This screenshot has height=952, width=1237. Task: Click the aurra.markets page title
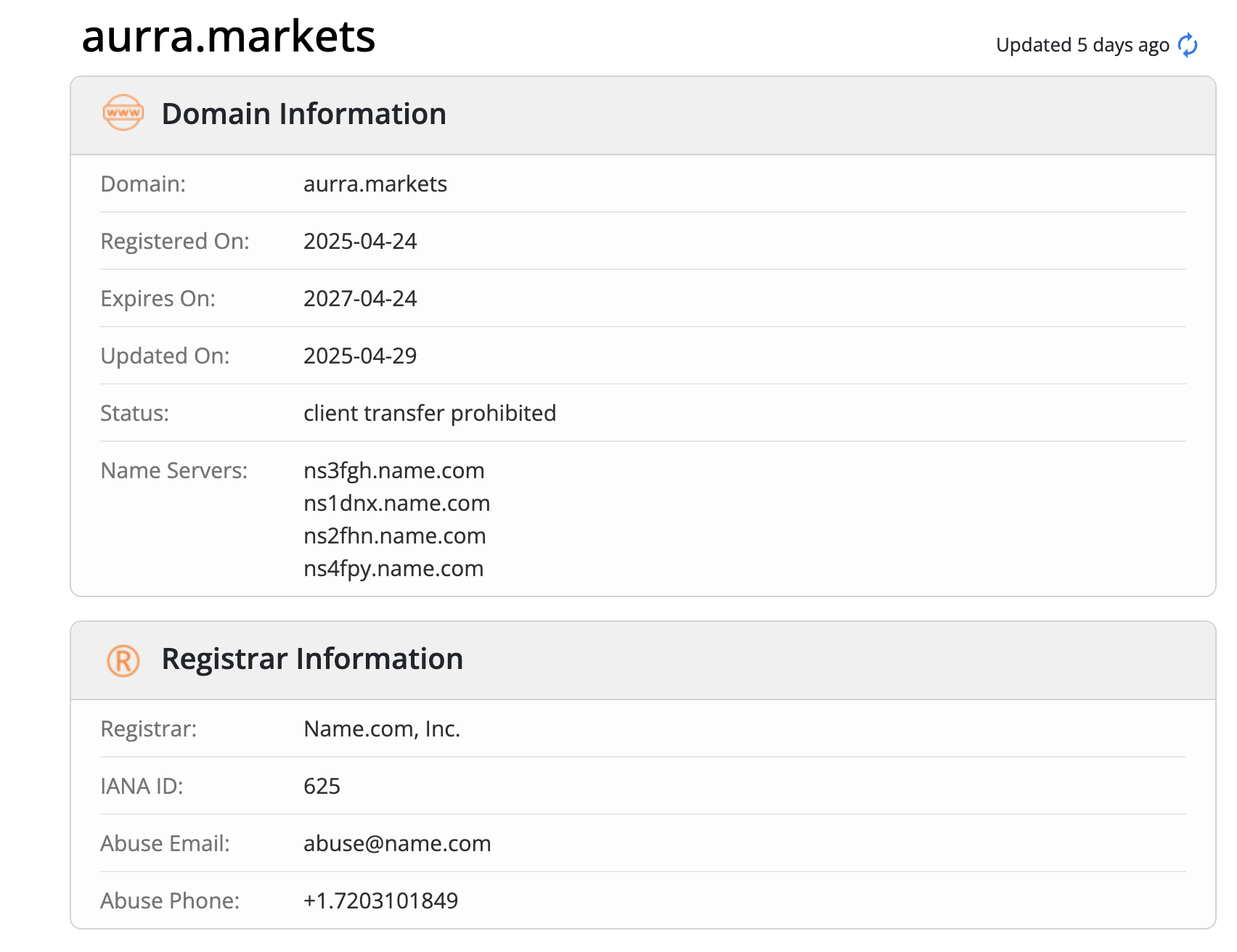click(x=229, y=36)
